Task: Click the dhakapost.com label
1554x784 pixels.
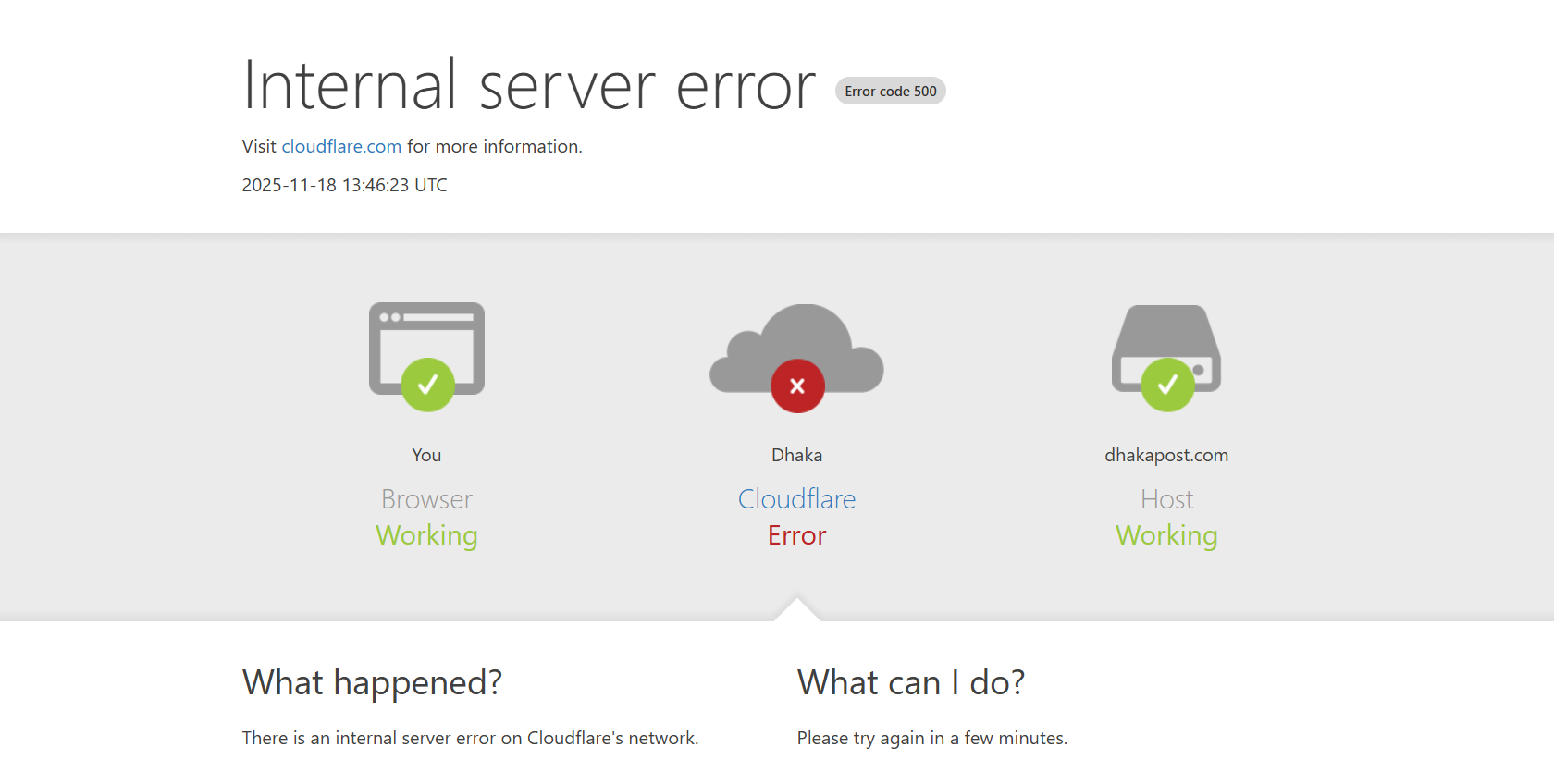Action: 1166,455
